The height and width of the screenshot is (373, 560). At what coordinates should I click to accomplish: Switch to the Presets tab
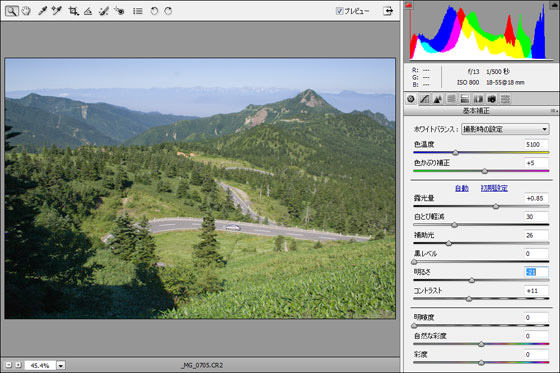point(505,99)
